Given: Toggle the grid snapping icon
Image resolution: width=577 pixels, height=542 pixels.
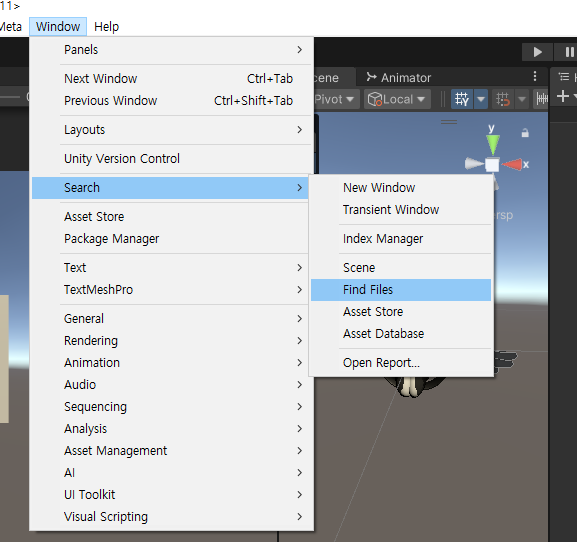Looking at the screenshot, I should coord(503,99).
